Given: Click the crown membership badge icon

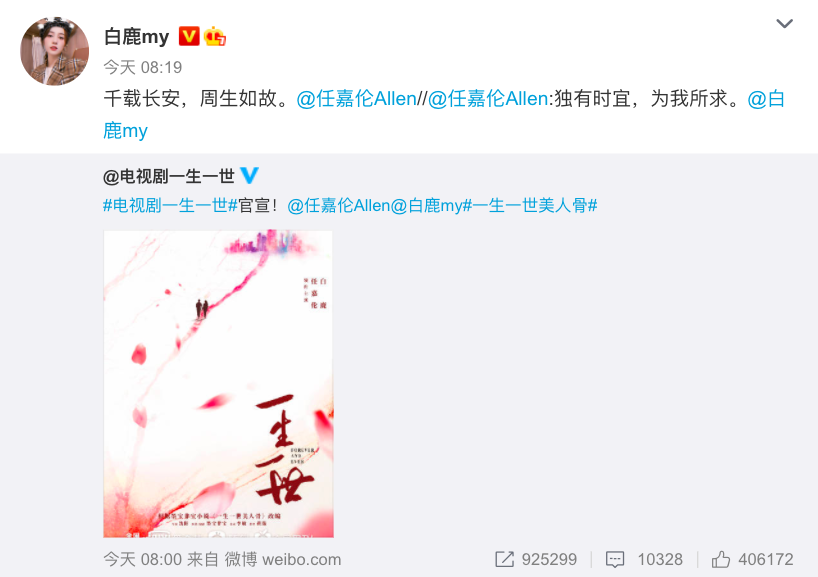Looking at the screenshot, I should click(x=214, y=37).
